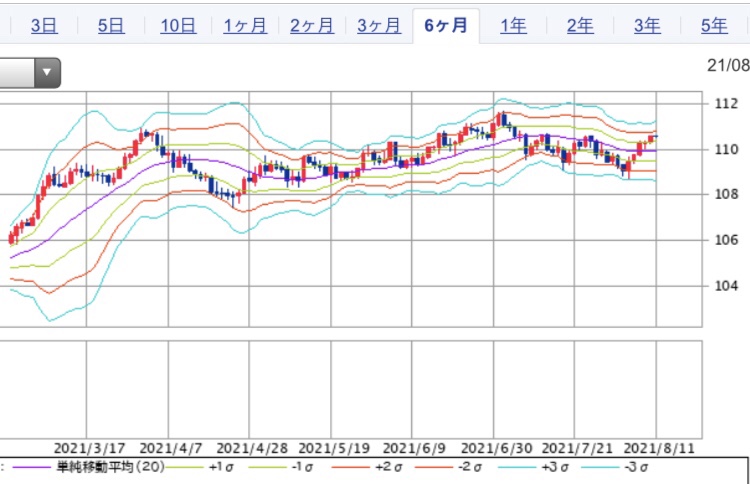Switch to the 2年 chart view
Screen dimensions: 750x484
(580, 26)
